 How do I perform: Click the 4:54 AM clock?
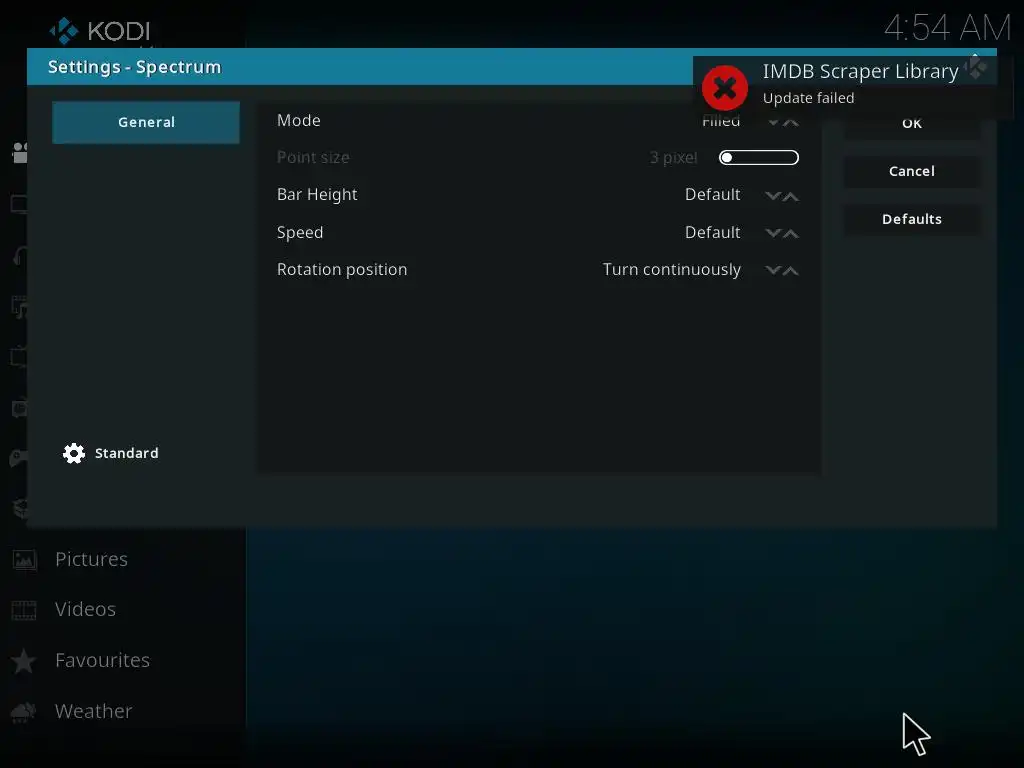click(x=948, y=28)
